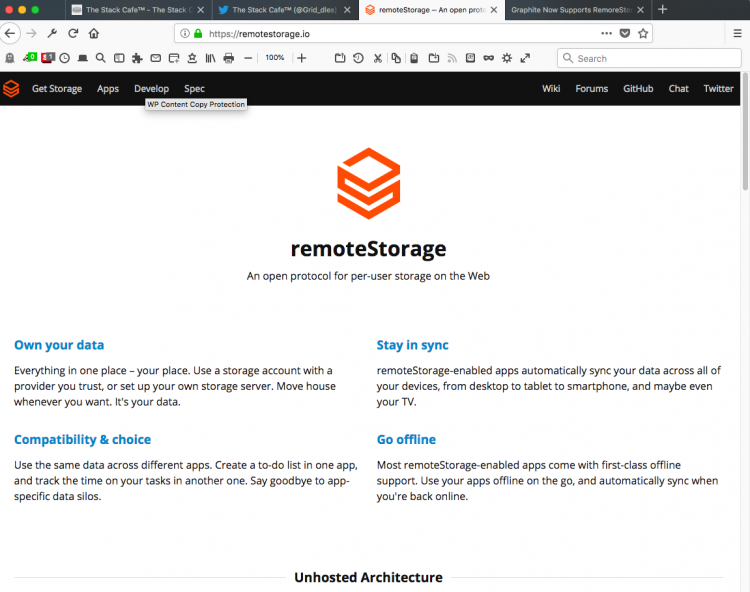Click the large orange remoteStorage logo
This screenshot has width=750, height=592.
click(x=369, y=183)
